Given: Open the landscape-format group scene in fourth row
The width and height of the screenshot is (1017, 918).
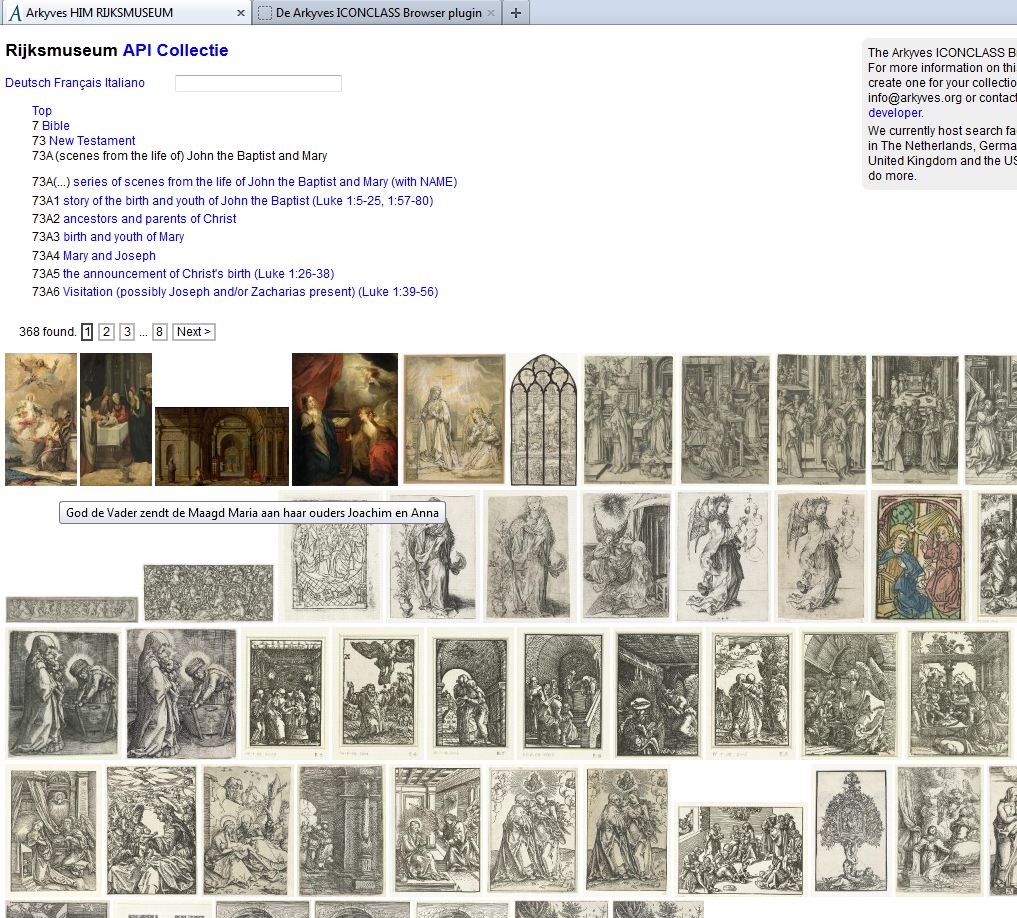Looking at the screenshot, I should click(x=740, y=850).
